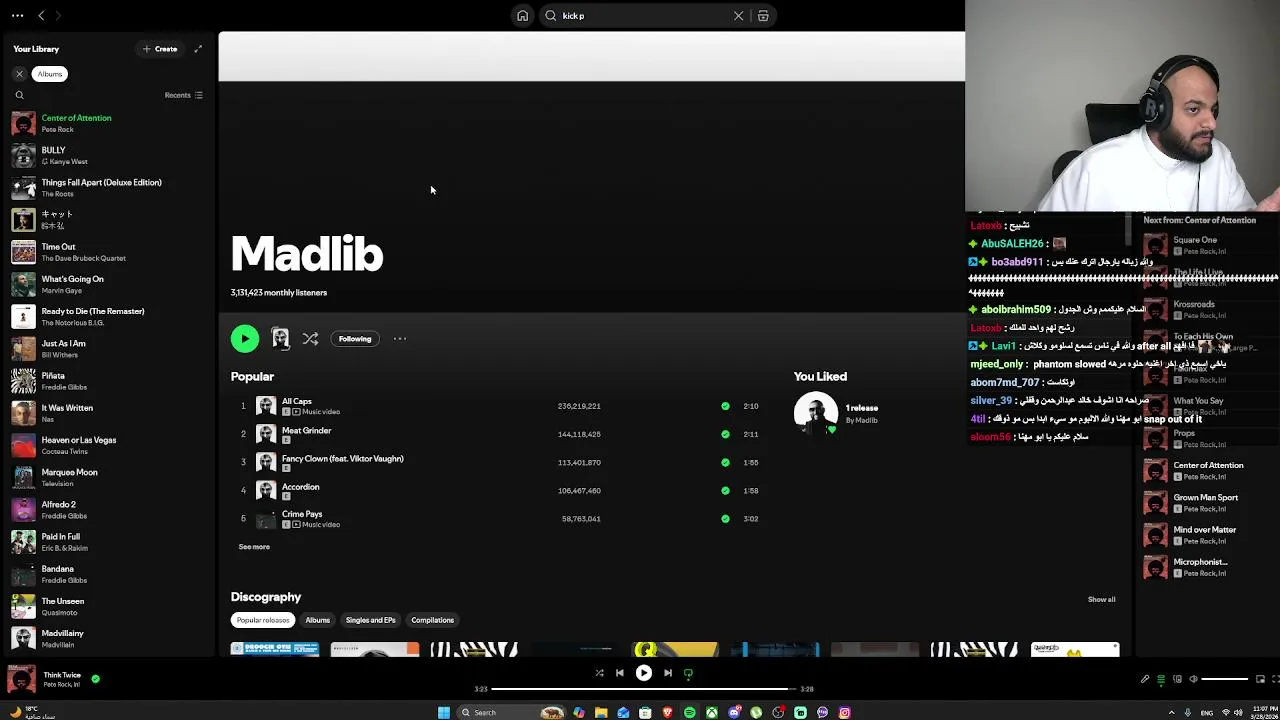Open Connect to a device icon

1177,679
